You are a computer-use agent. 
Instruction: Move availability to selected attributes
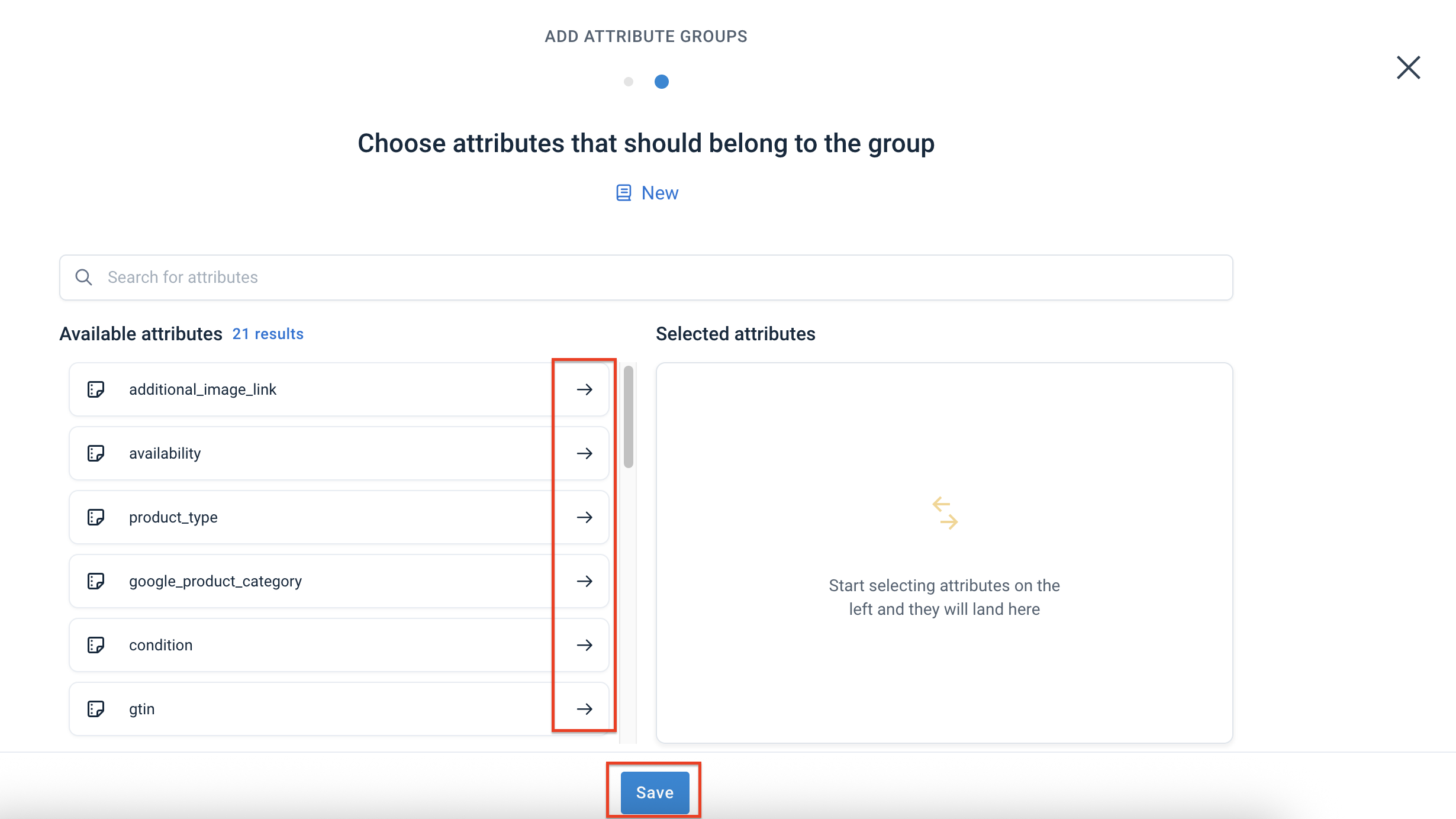(x=584, y=453)
